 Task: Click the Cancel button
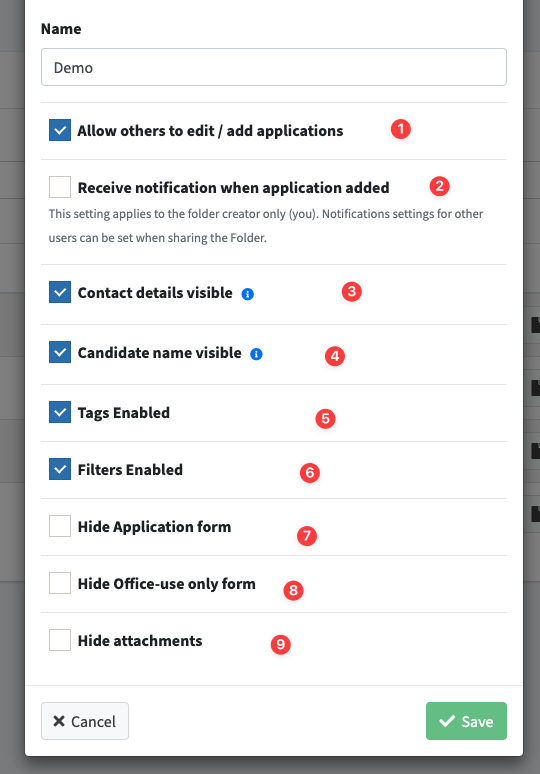85,721
